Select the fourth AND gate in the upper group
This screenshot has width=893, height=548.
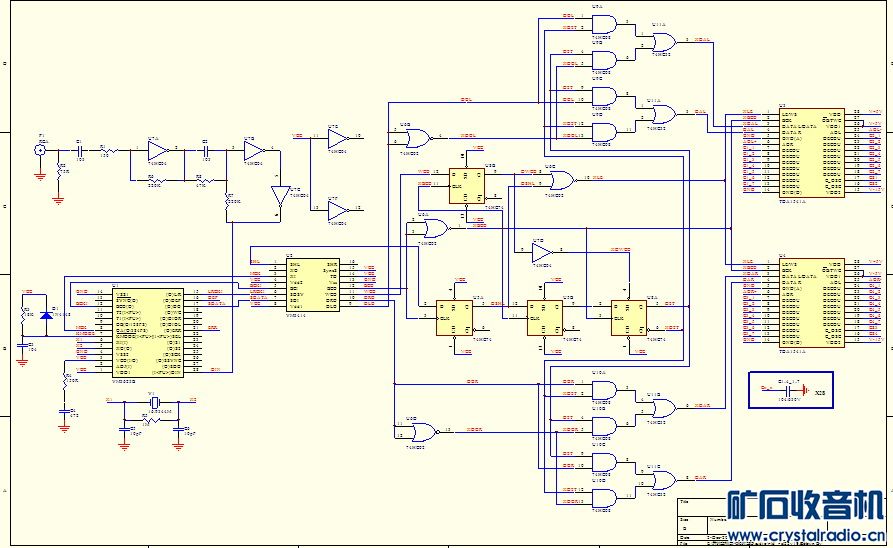coord(604,132)
